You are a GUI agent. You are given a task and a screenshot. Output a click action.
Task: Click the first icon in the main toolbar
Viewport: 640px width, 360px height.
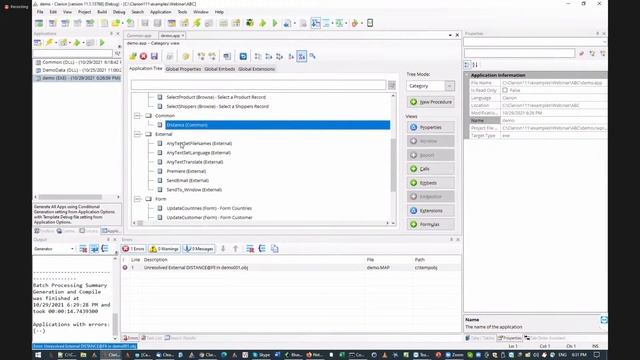(39, 23)
